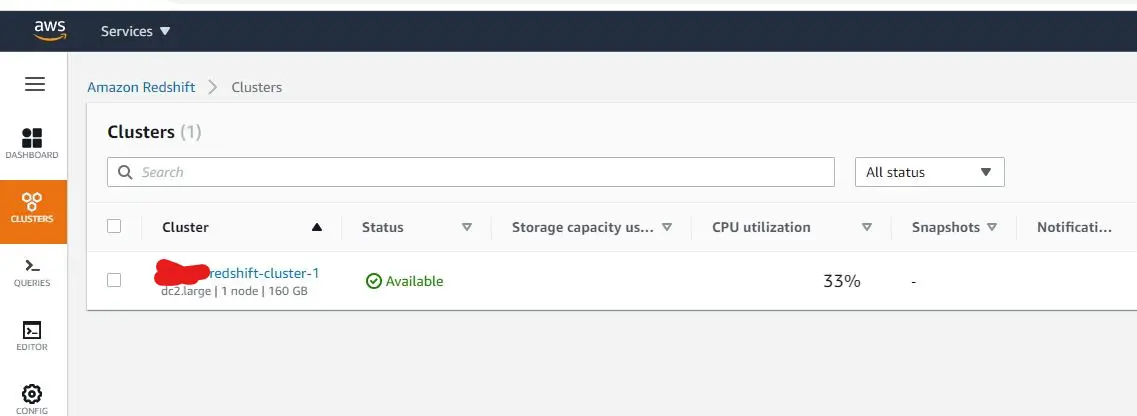Image resolution: width=1137 pixels, height=416 pixels.
Task: Open the All status filter dropdown
Action: (x=930, y=172)
